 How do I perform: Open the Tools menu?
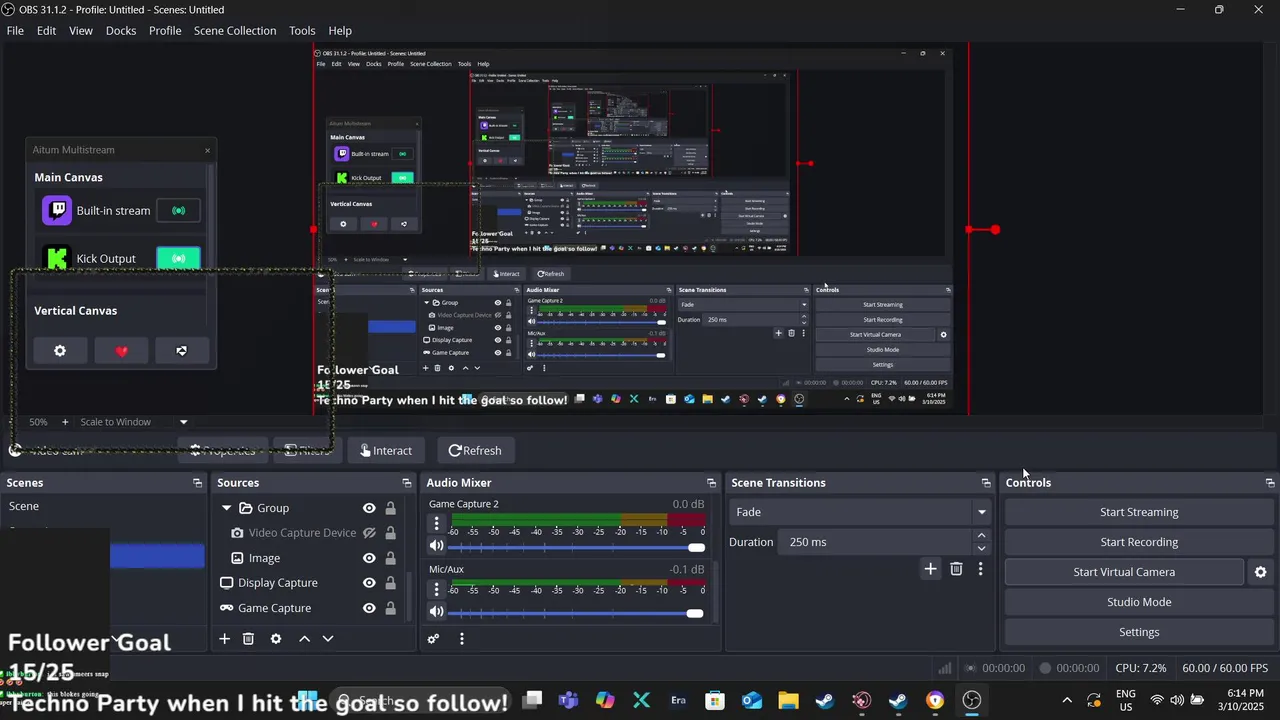tap(302, 31)
